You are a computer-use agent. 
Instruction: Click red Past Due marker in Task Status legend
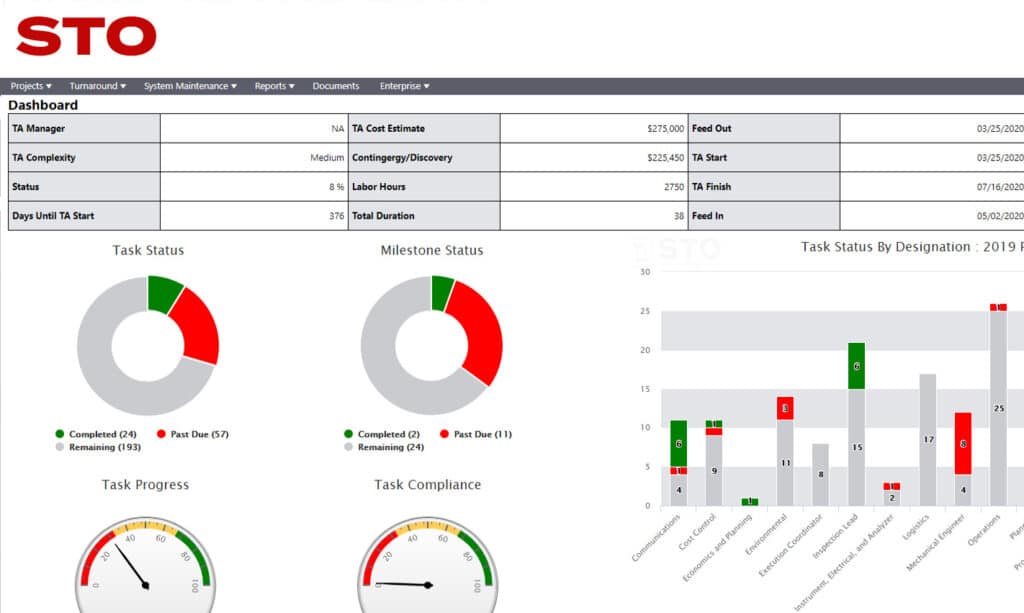click(162, 434)
